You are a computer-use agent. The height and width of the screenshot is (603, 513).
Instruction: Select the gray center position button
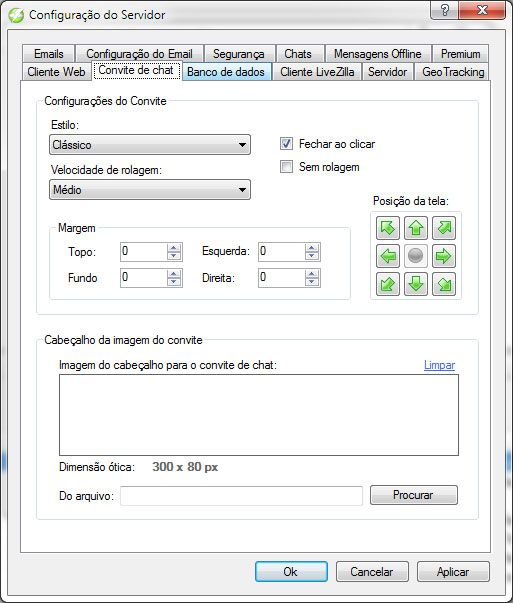pyautogui.click(x=416, y=256)
